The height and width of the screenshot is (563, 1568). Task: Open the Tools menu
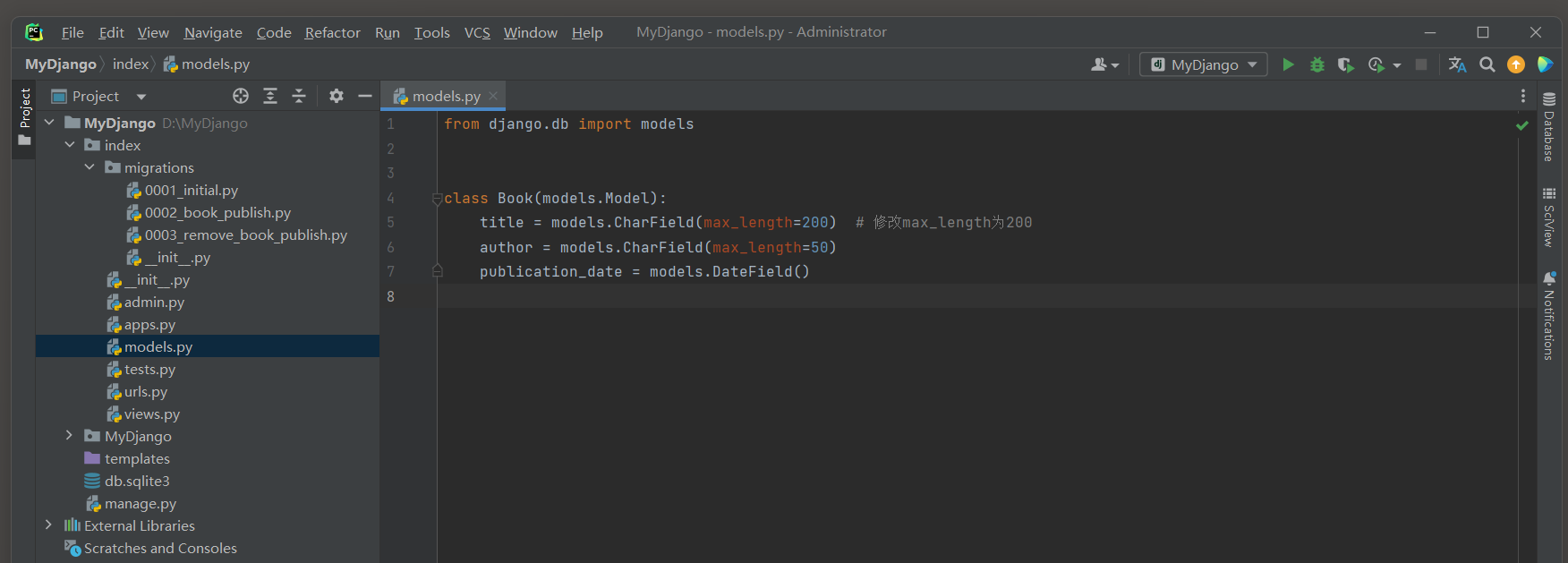pos(431,32)
